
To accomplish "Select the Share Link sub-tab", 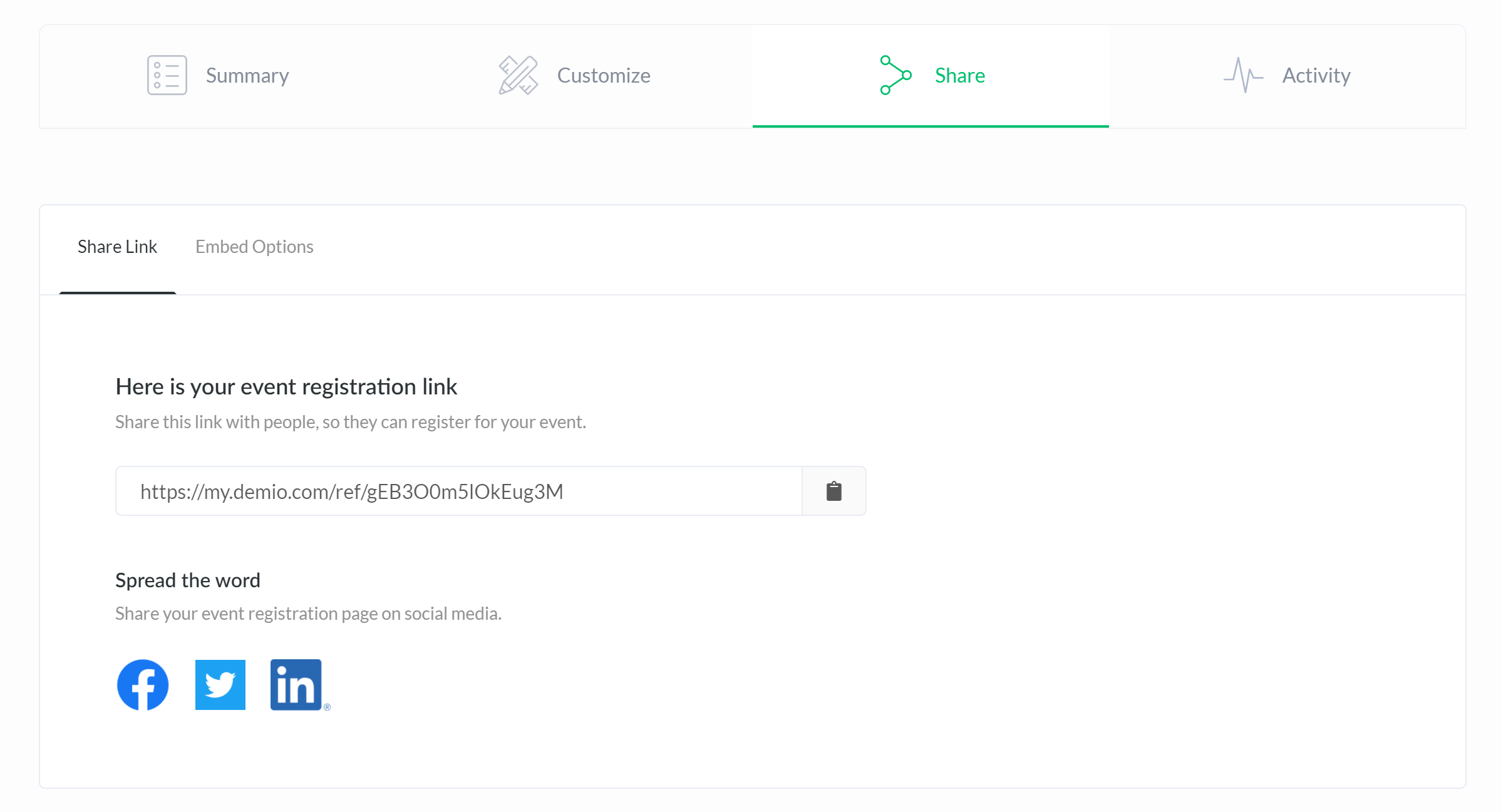I will tap(117, 247).
